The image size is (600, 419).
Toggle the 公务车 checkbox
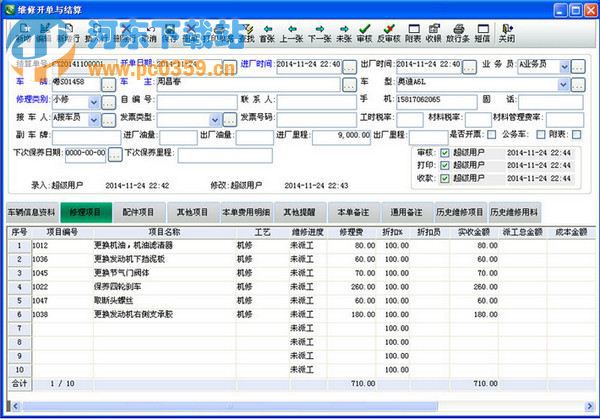(540, 134)
